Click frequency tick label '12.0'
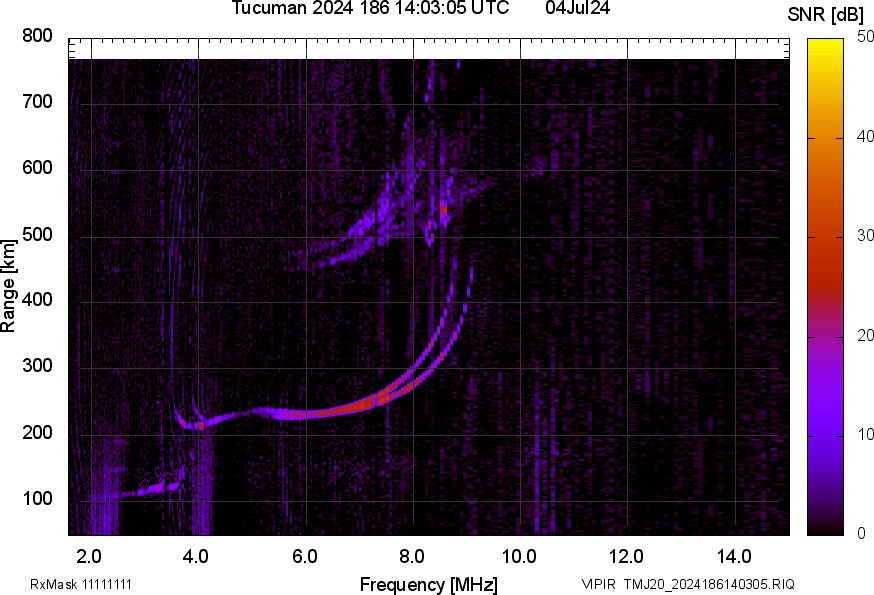Screen dimensions: 874x595 tap(627, 557)
